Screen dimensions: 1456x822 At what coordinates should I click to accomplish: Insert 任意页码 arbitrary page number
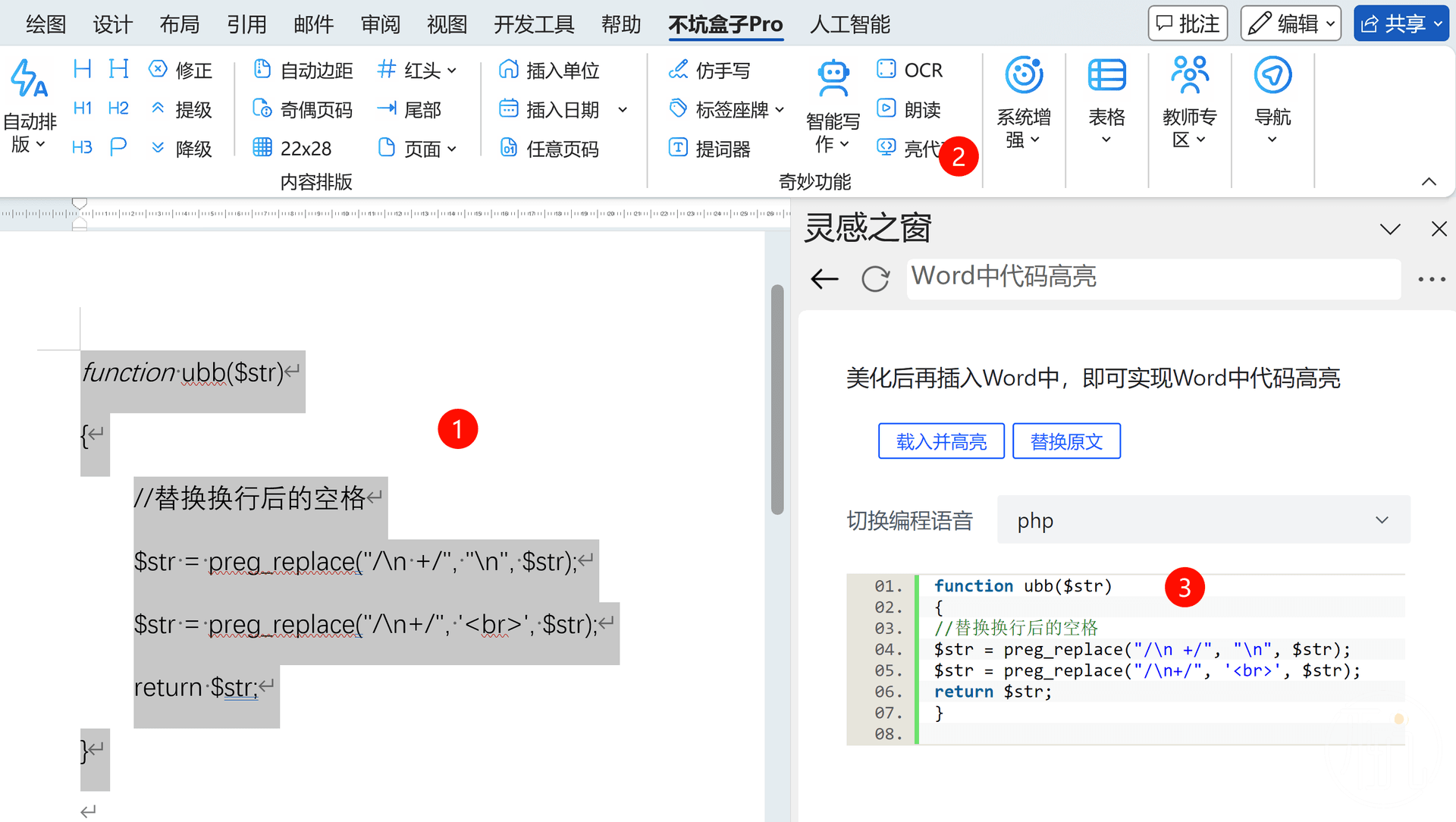[x=549, y=149]
